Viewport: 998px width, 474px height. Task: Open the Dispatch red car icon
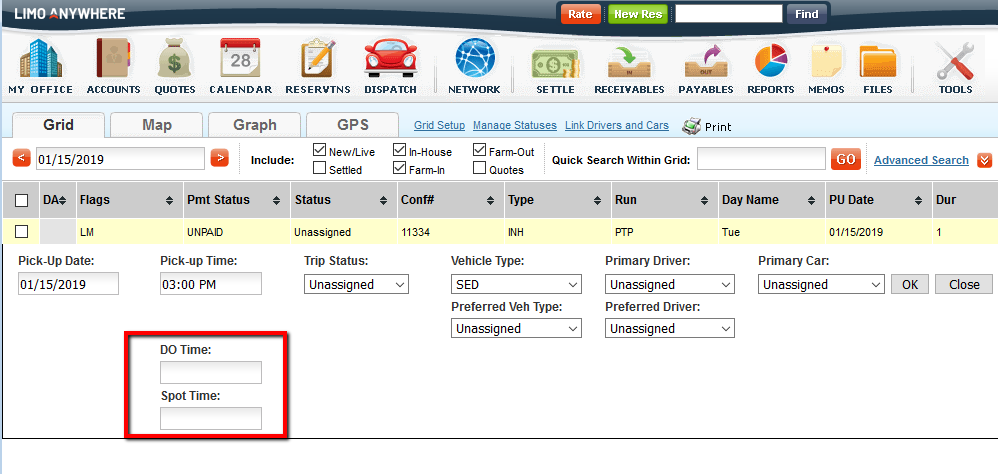pos(390,58)
